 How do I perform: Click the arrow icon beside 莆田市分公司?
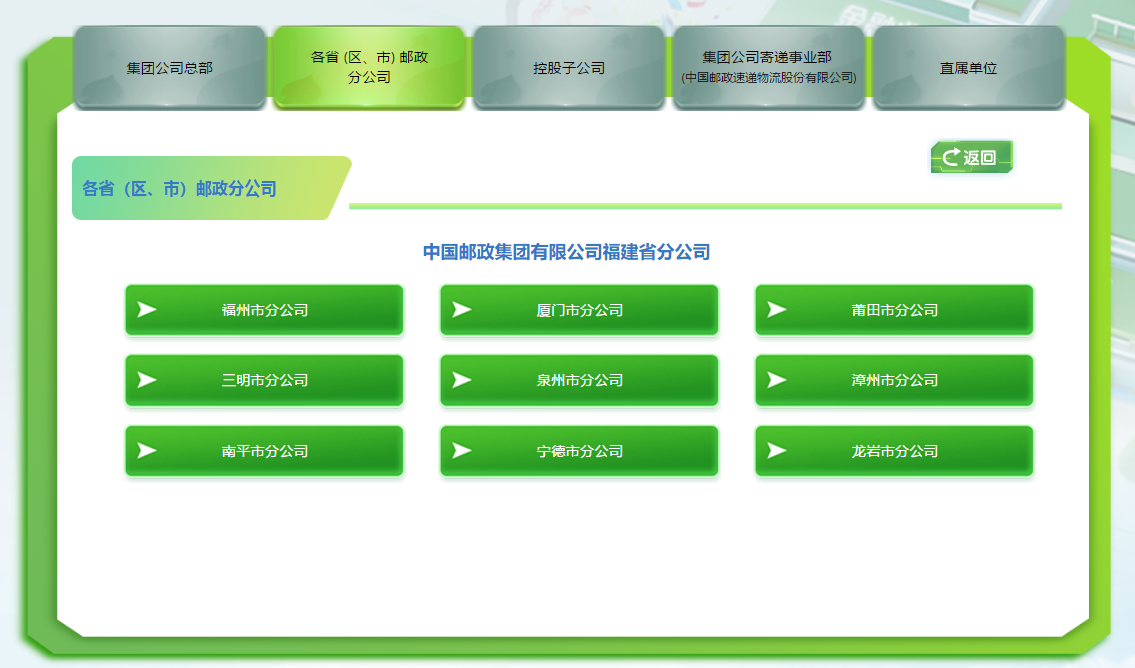point(777,310)
